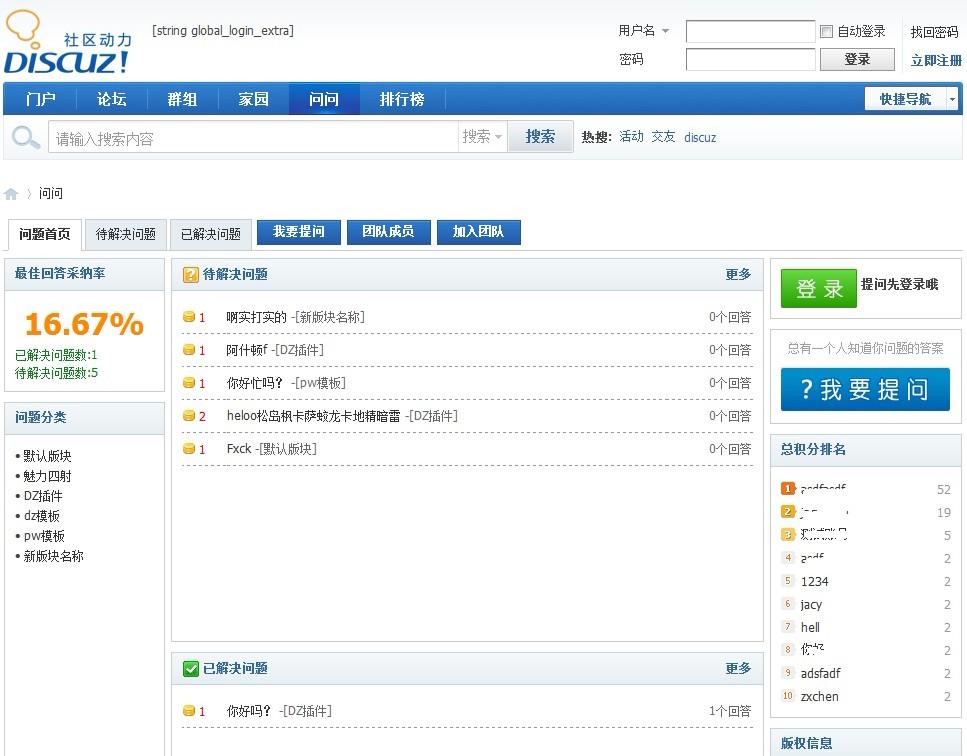Image resolution: width=967 pixels, height=756 pixels.
Task: Open the 论坛 navigation menu
Action: pyautogui.click(x=110, y=98)
